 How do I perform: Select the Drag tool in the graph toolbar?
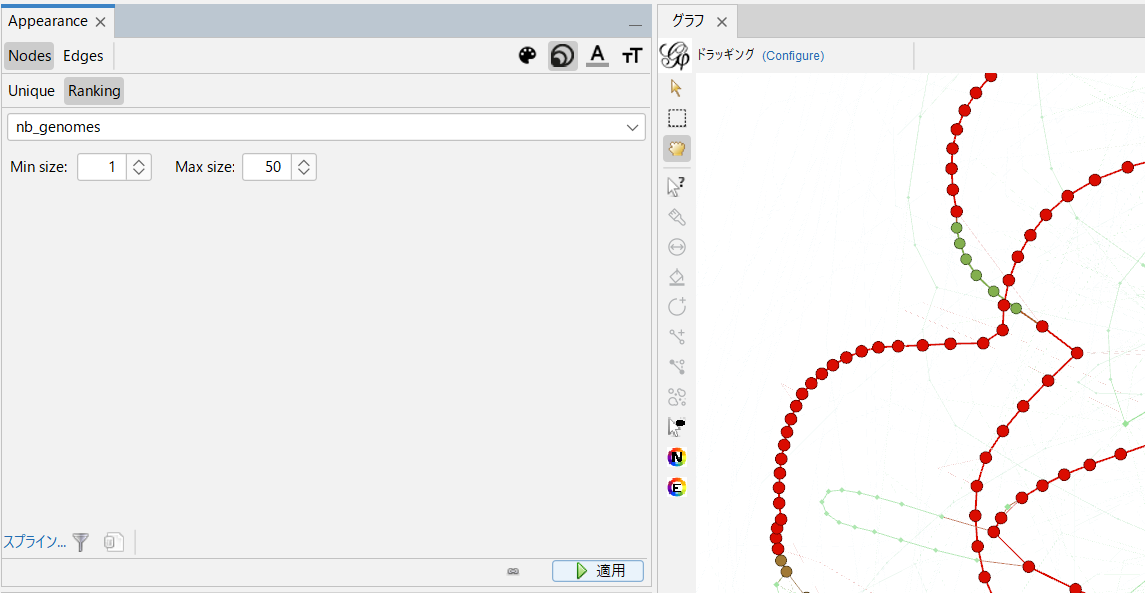(677, 148)
